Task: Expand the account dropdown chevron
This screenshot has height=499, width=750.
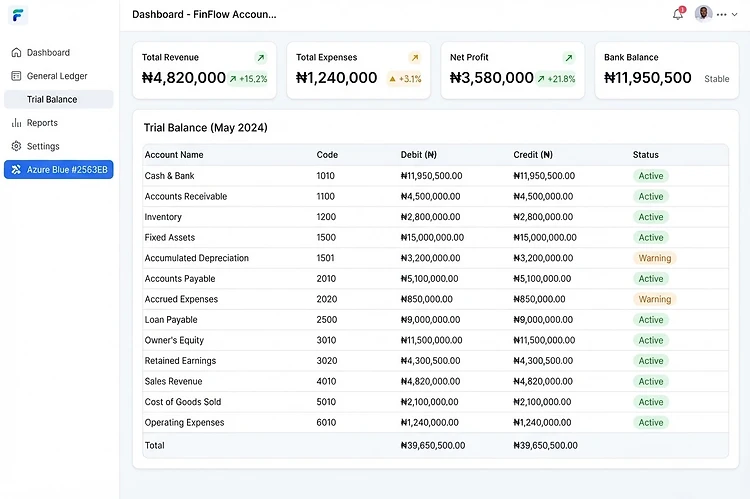Action: pyautogui.click(x=734, y=14)
